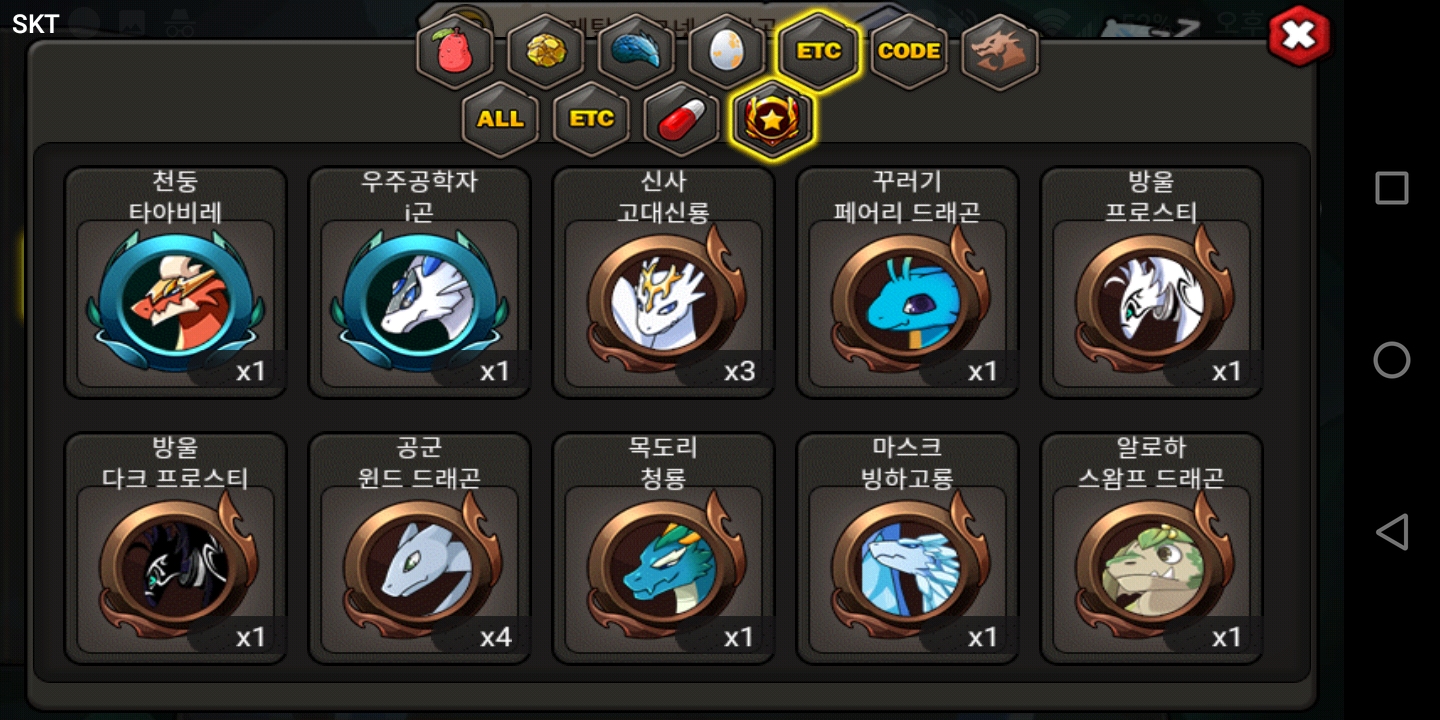Filter by the red-white capsule icon
Screen dimensions: 1440x720
pyautogui.click(x=682, y=119)
